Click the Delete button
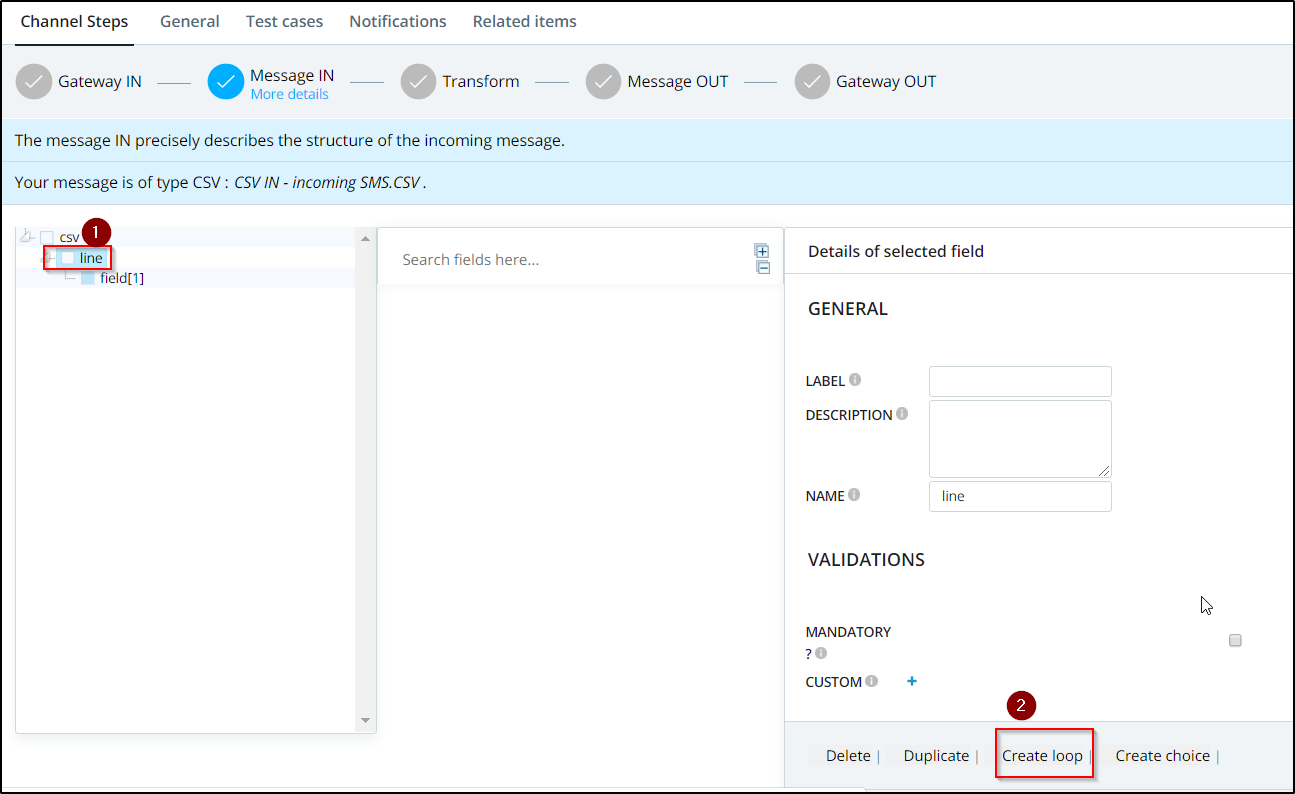Screen dimensions: 1295x794 pyautogui.click(x=848, y=756)
